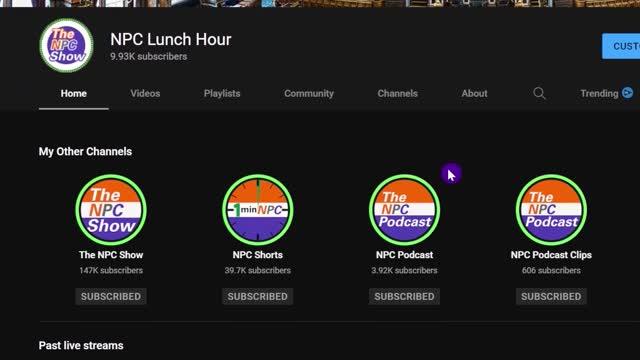Click the Past live streams heading
Screen dimensions: 640x360
(81, 346)
